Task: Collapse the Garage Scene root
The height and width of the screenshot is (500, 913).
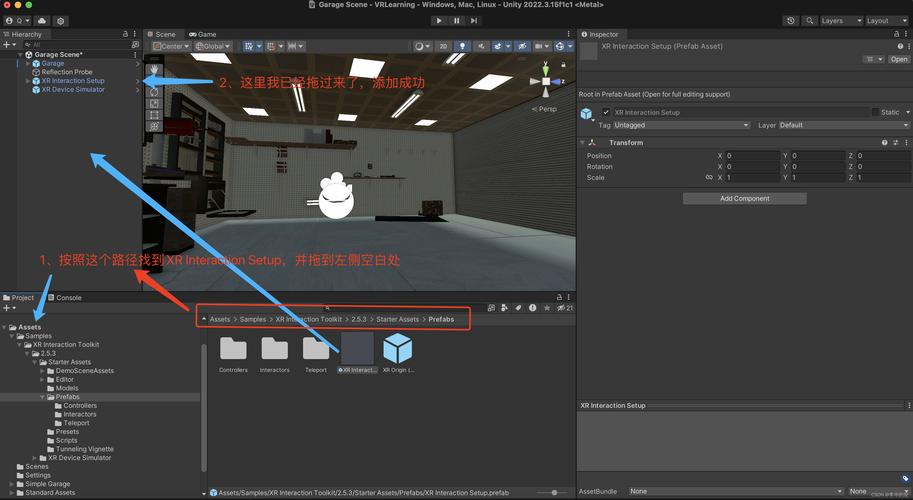Action: coord(20,55)
